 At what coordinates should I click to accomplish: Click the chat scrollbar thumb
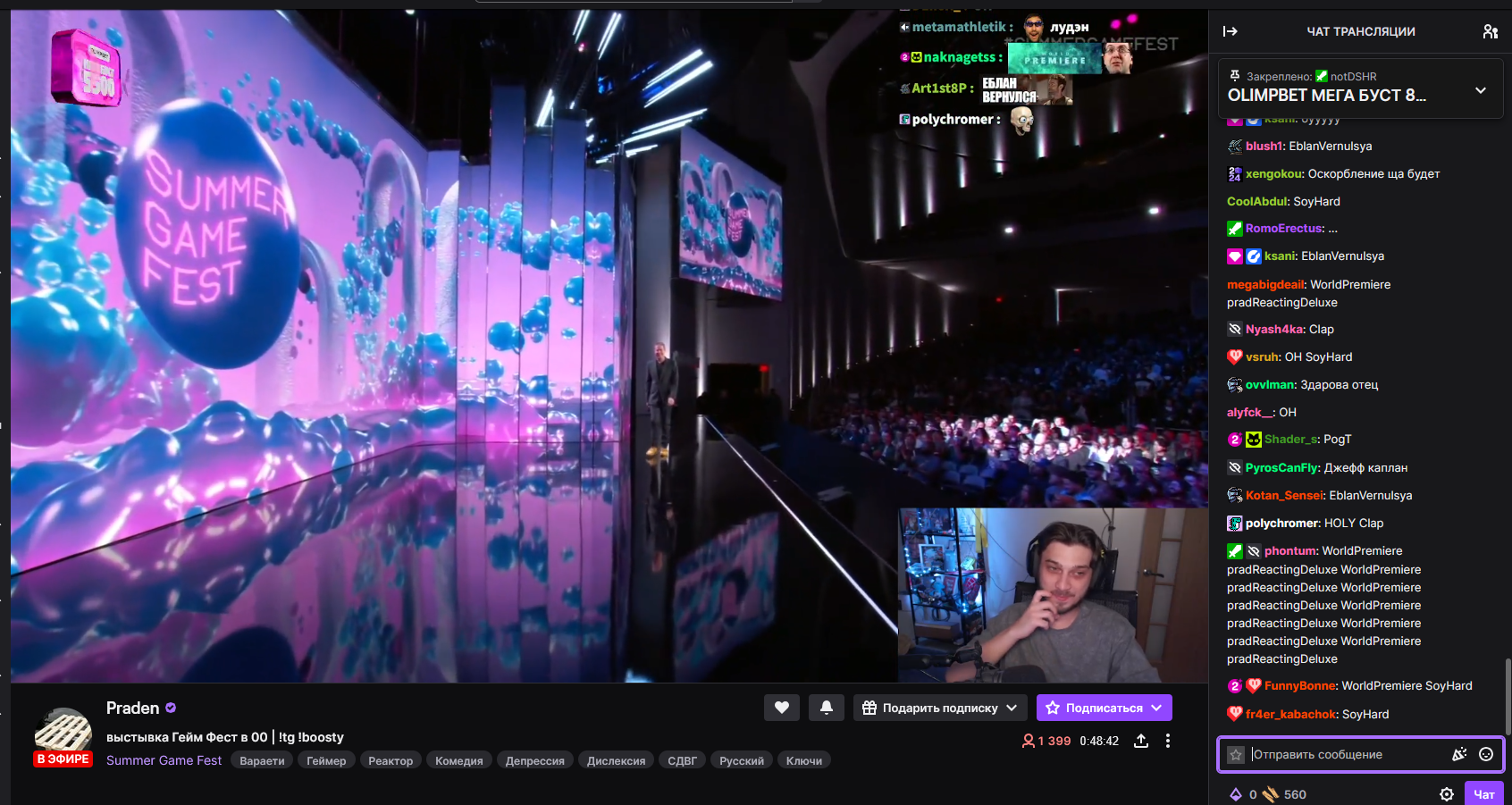click(1508, 697)
